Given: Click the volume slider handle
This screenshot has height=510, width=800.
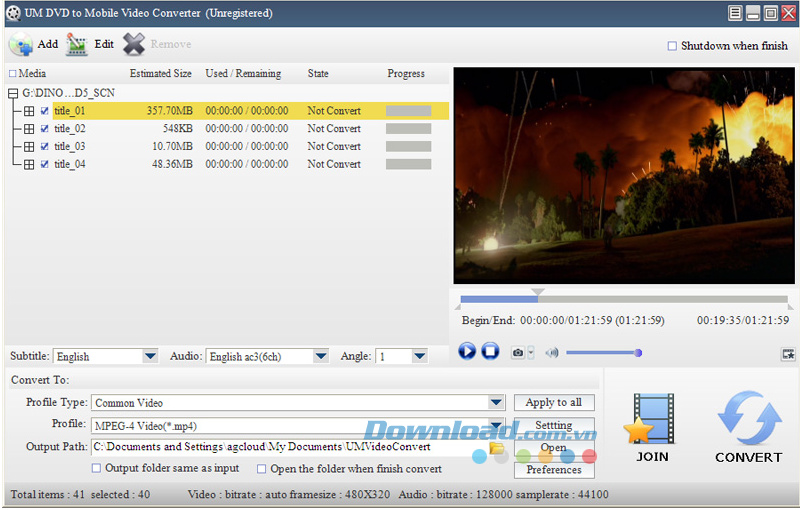Looking at the screenshot, I should click(638, 352).
